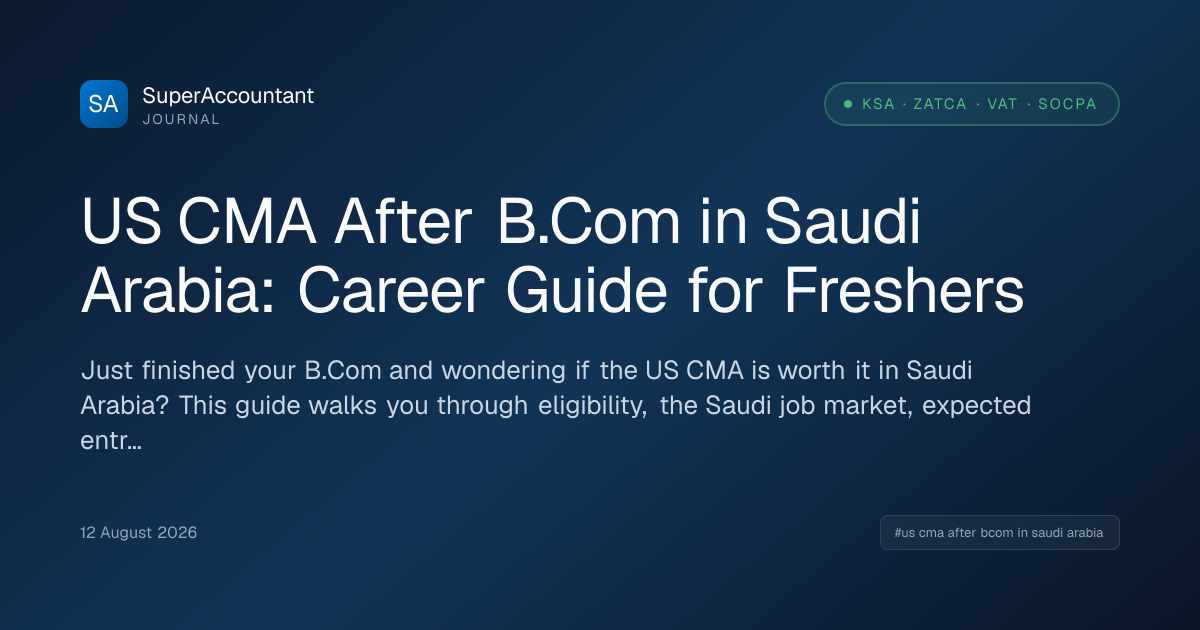
Task: Click the word Freshers in the headline
Action: [903, 294]
